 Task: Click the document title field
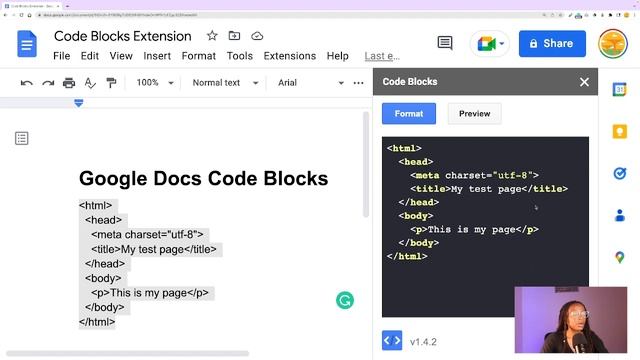pyautogui.click(x=122, y=36)
